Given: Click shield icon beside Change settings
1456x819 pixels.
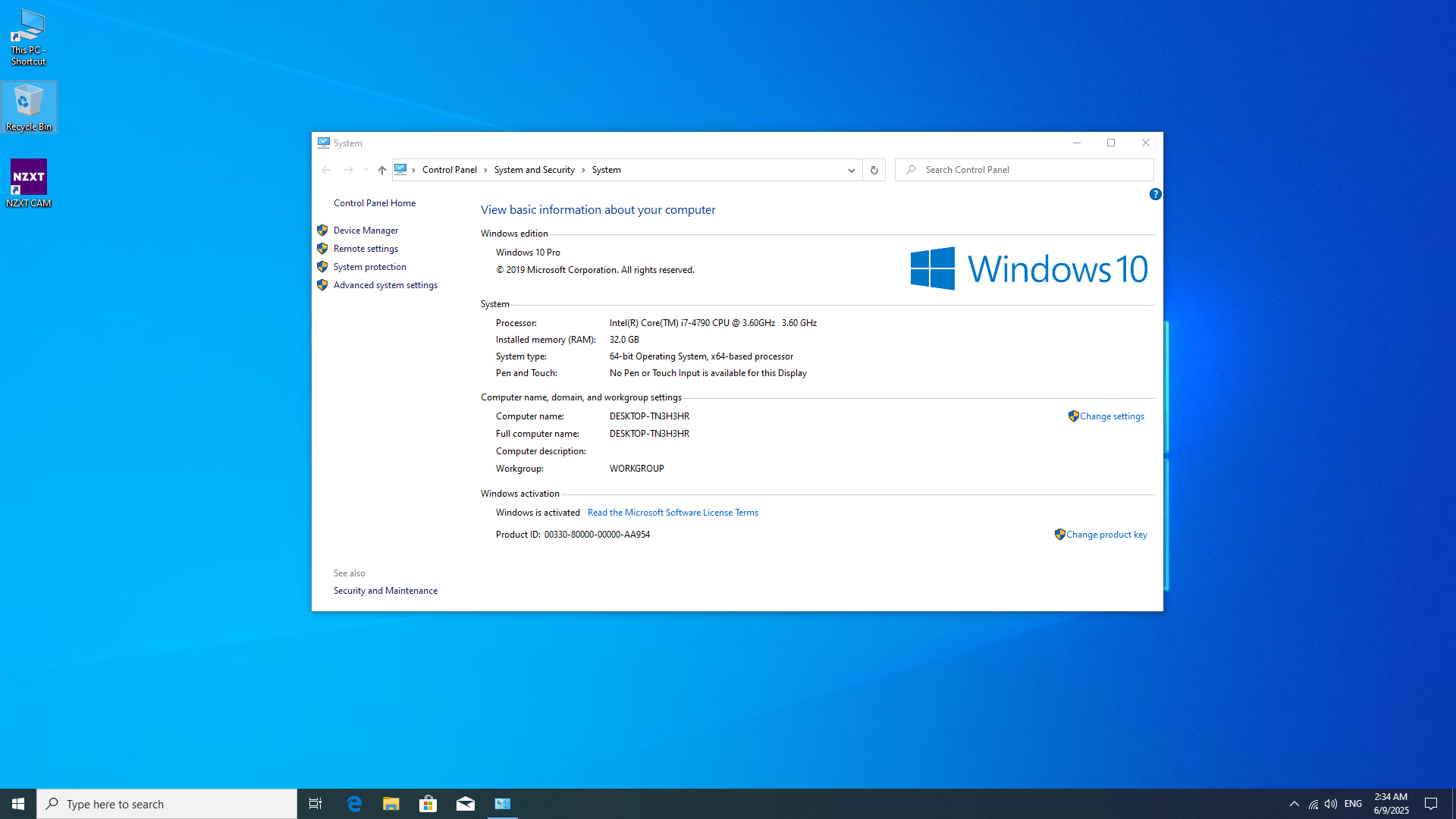Looking at the screenshot, I should point(1073,416).
